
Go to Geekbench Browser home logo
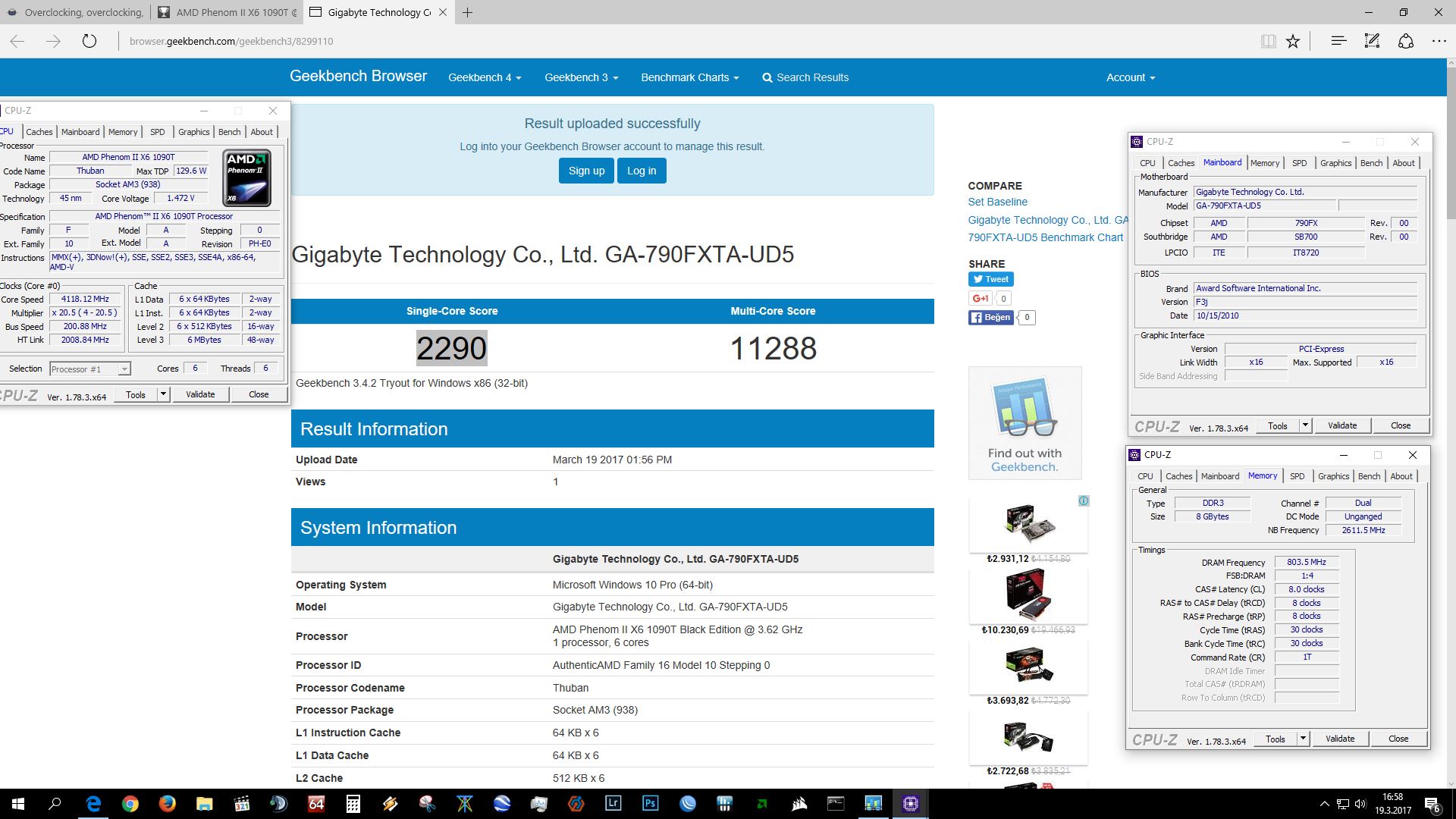358,76
